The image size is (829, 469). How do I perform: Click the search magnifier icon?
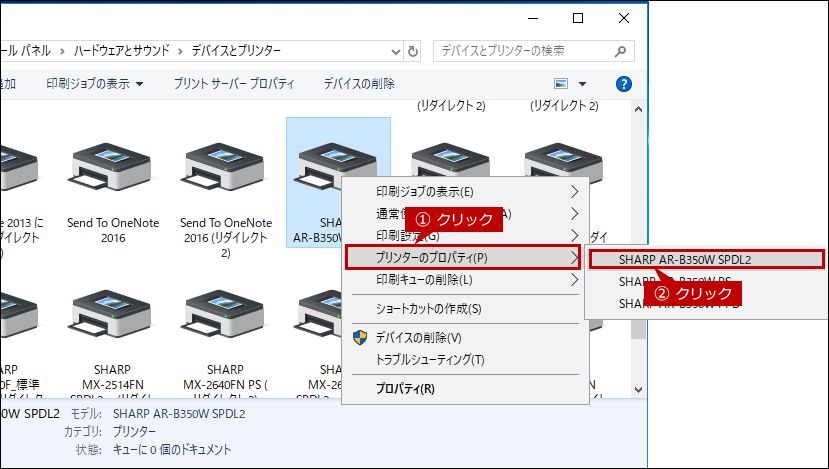click(620, 51)
